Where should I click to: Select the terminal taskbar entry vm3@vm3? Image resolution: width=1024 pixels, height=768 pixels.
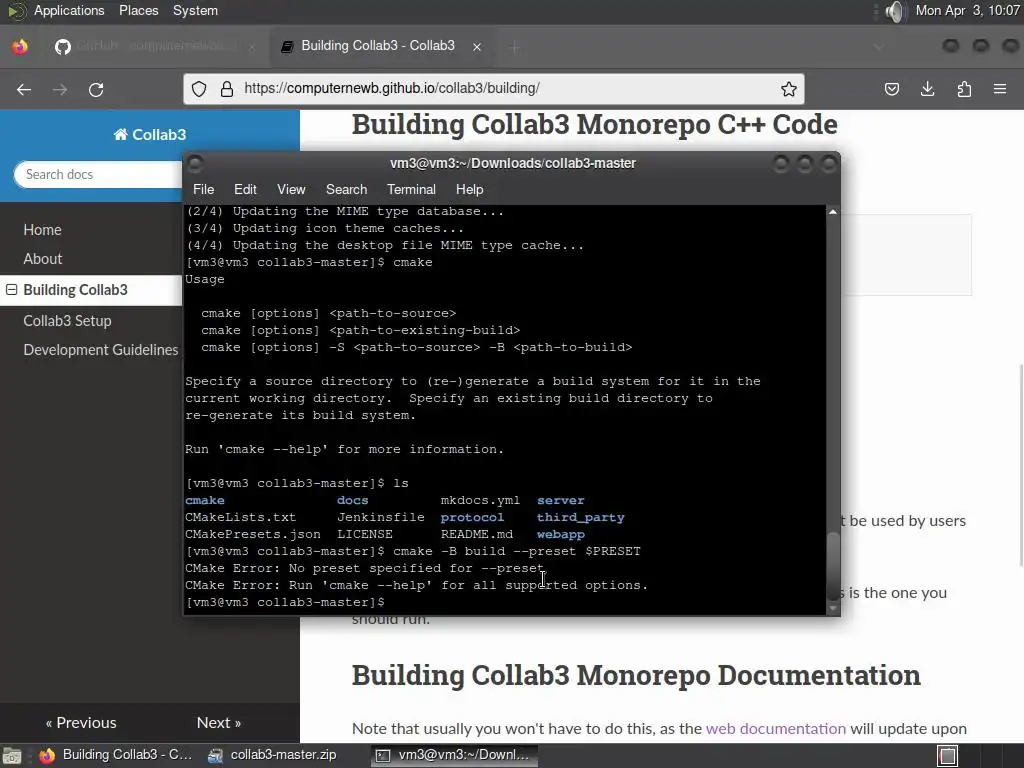[x=455, y=755]
